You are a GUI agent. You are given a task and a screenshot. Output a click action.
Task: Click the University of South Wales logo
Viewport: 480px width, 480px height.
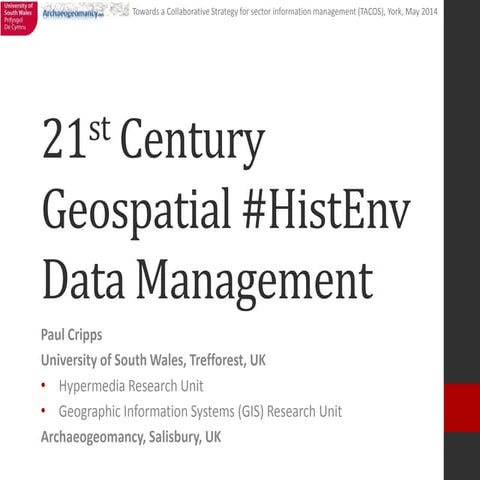pyautogui.click(x=19, y=18)
